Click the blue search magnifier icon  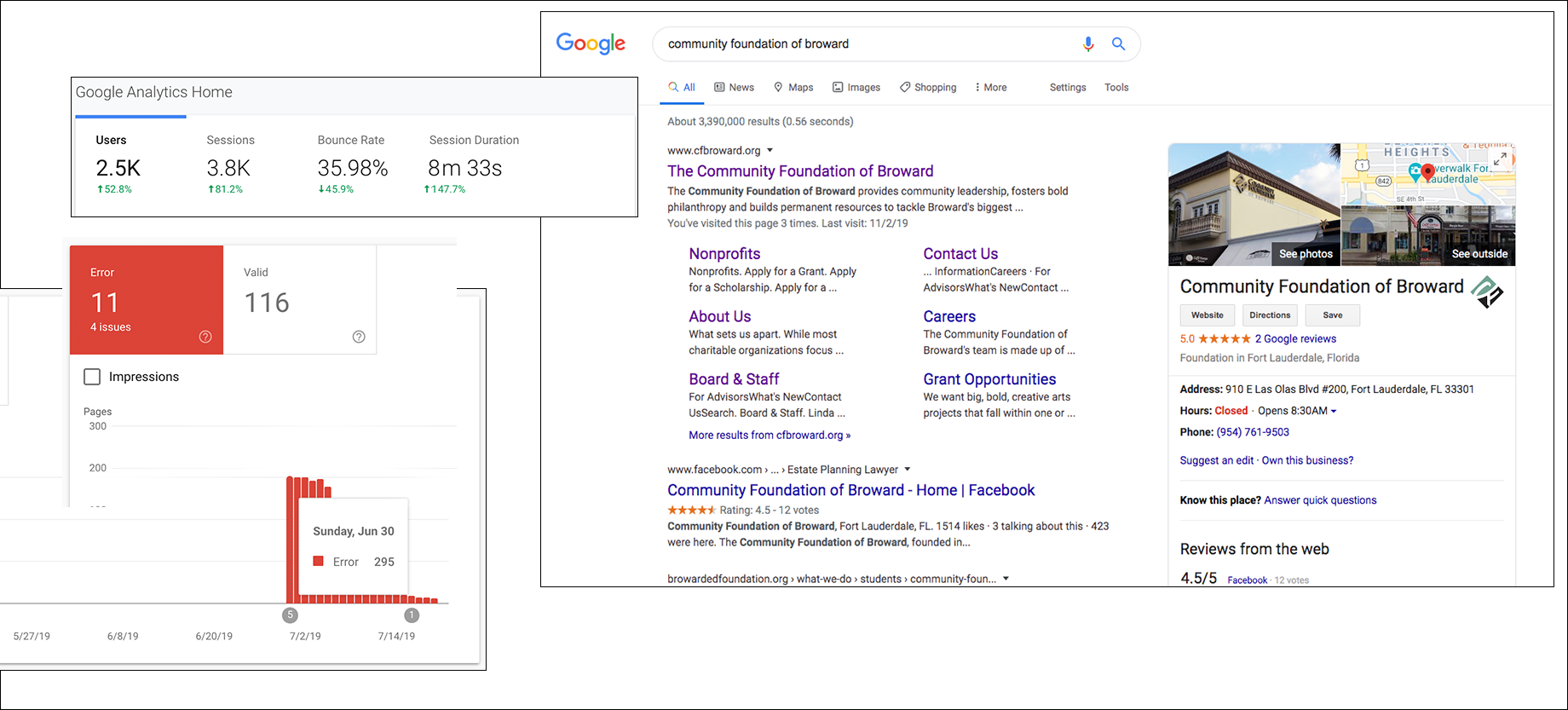click(1119, 43)
